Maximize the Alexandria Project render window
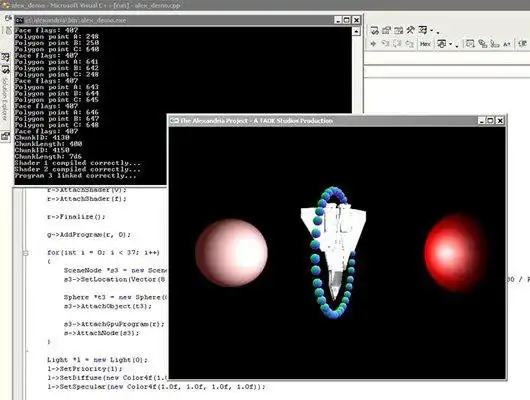This screenshot has height=400, width=530. click(491, 120)
